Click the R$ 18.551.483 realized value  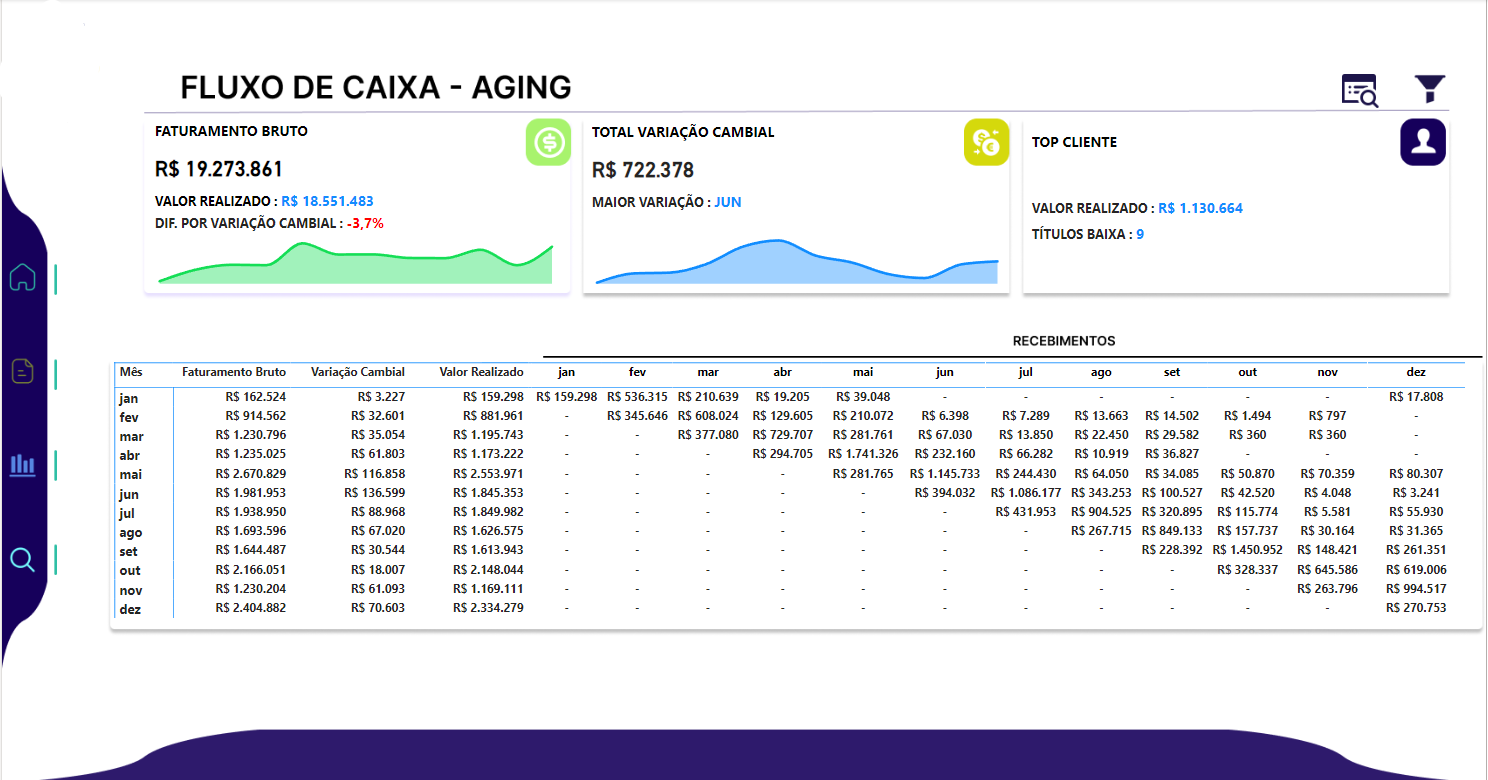pos(327,201)
